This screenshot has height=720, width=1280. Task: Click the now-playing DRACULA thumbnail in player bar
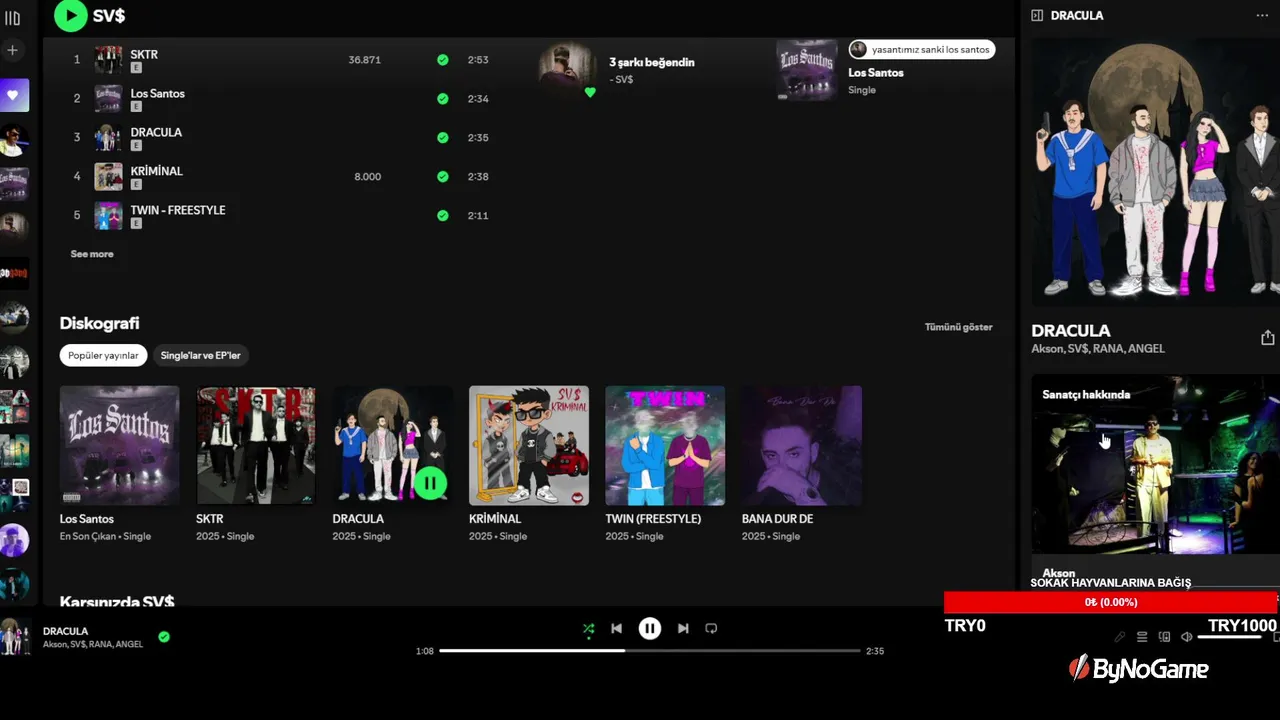15,637
